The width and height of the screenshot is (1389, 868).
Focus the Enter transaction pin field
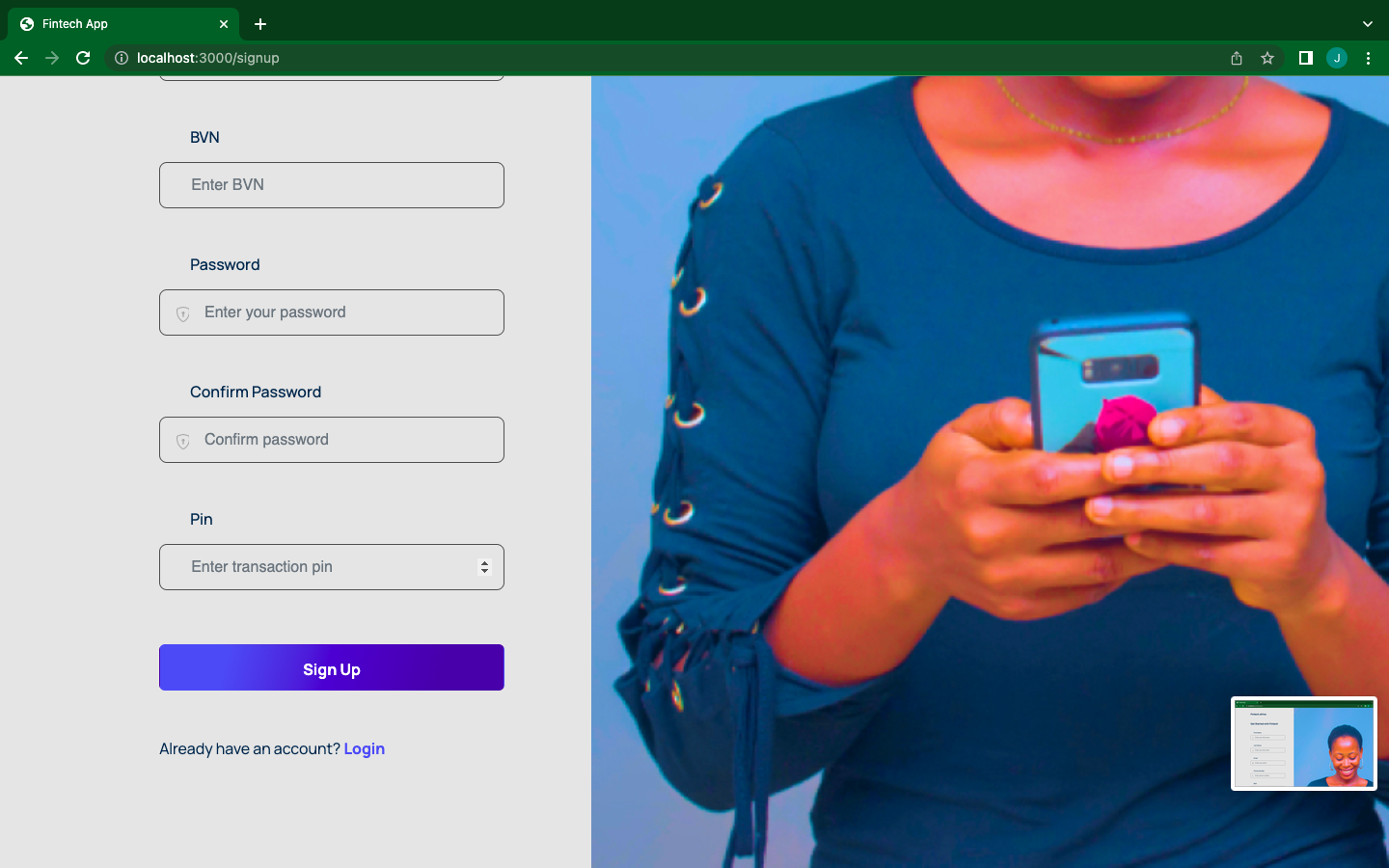[x=332, y=567]
